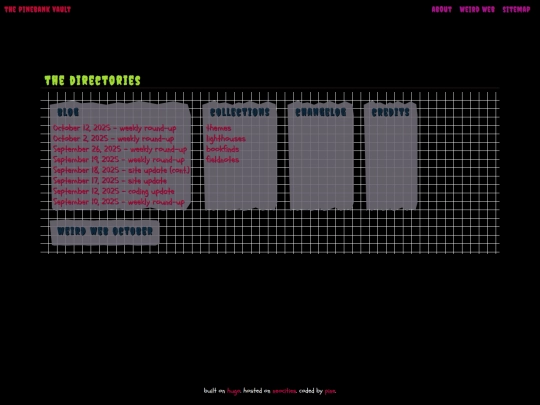Open September 19, 2025 weekly round-up
This screenshot has height=405, width=540.
118,160
